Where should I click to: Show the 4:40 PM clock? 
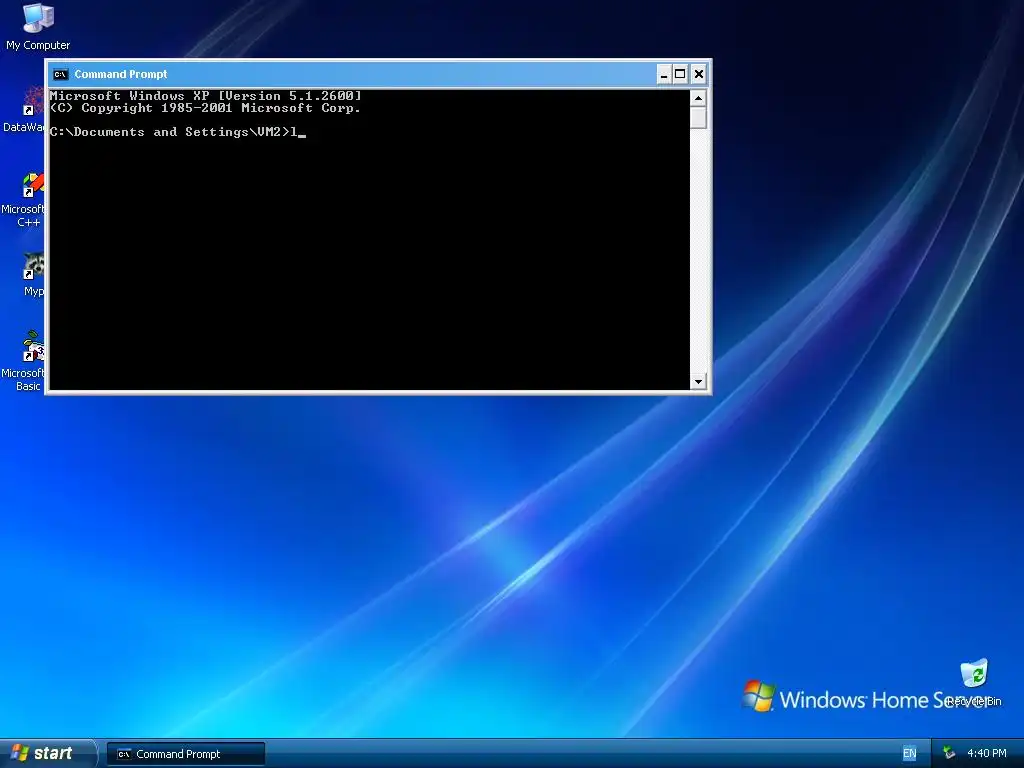pyautogui.click(x=987, y=753)
